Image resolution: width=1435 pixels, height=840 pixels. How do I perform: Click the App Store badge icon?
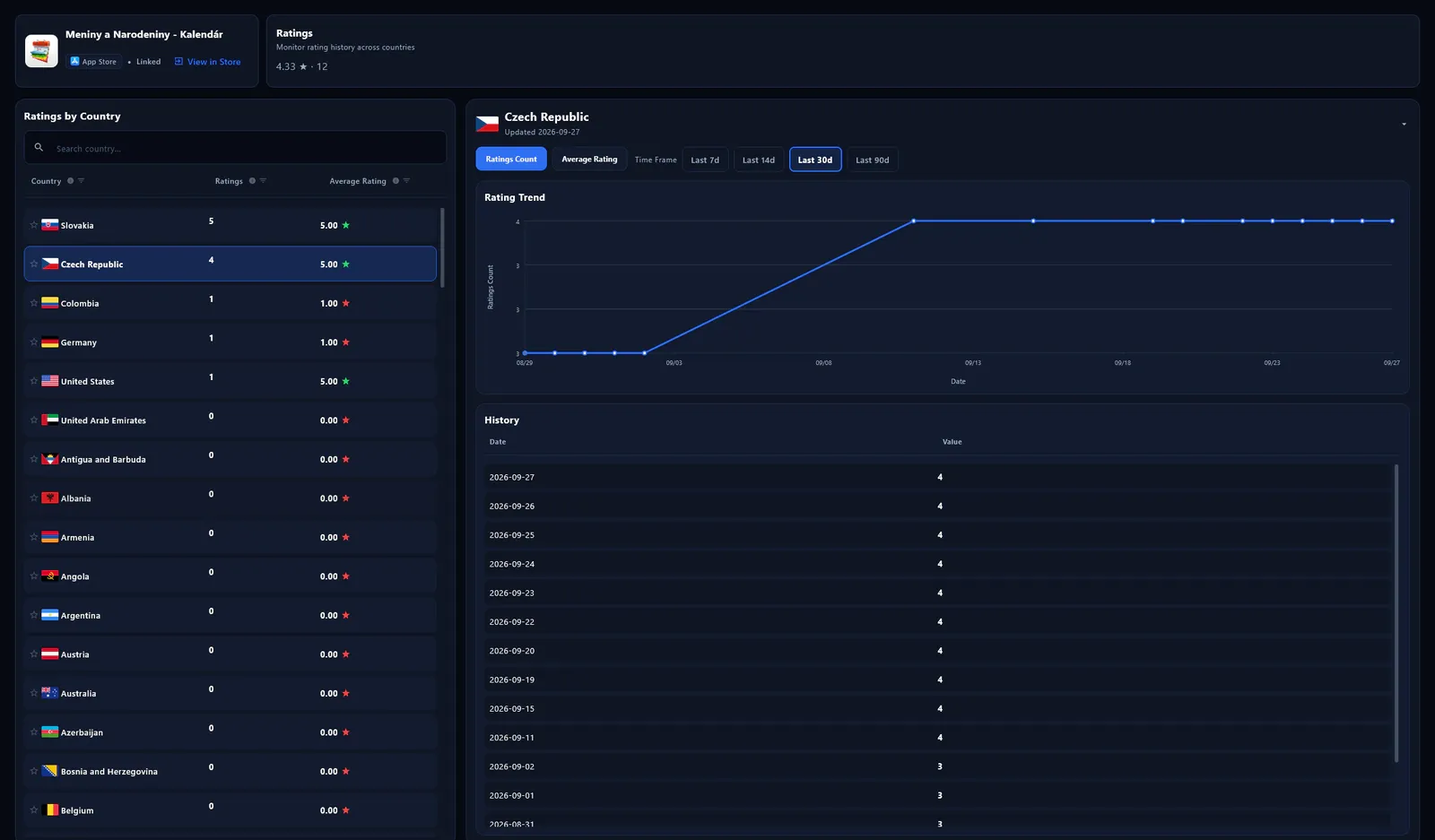tap(75, 62)
